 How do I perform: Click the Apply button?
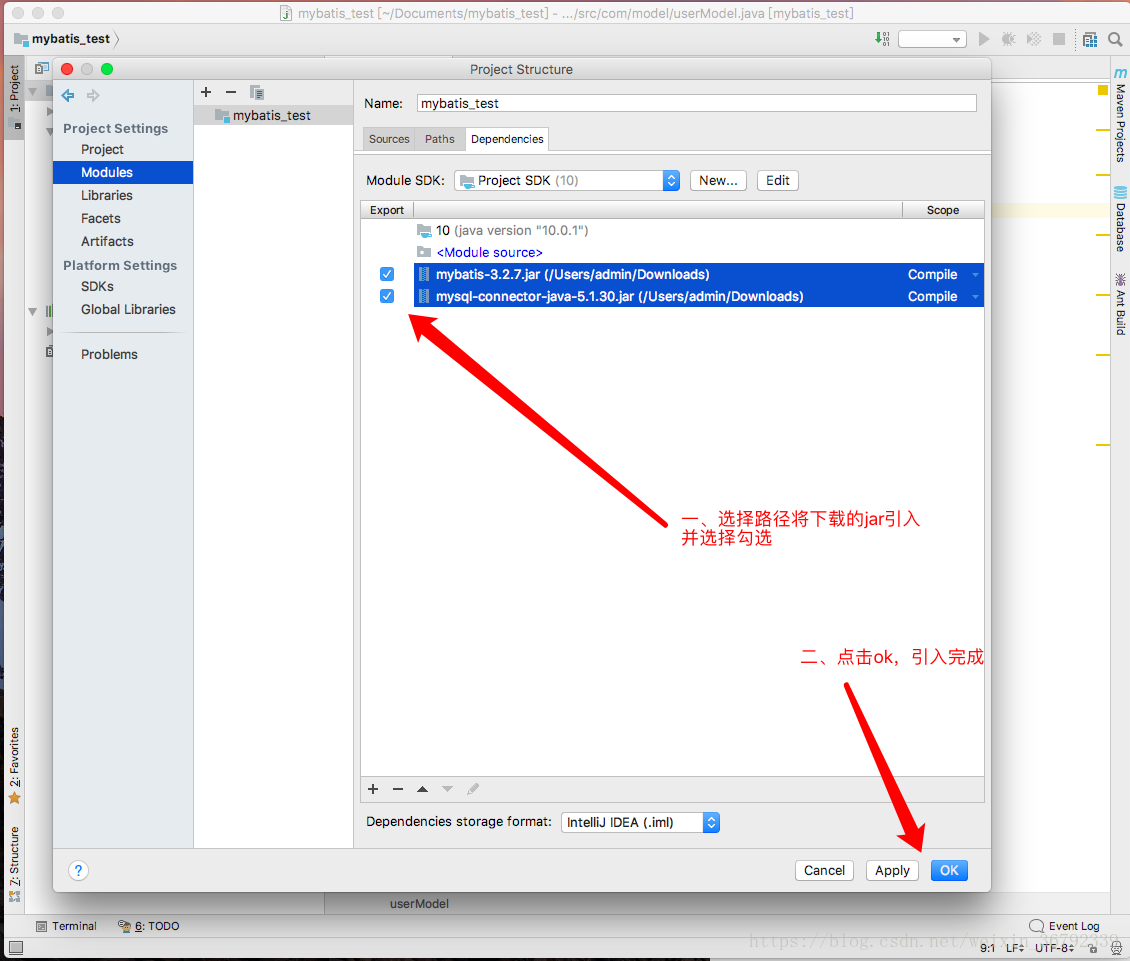click(x=892, y=870)
